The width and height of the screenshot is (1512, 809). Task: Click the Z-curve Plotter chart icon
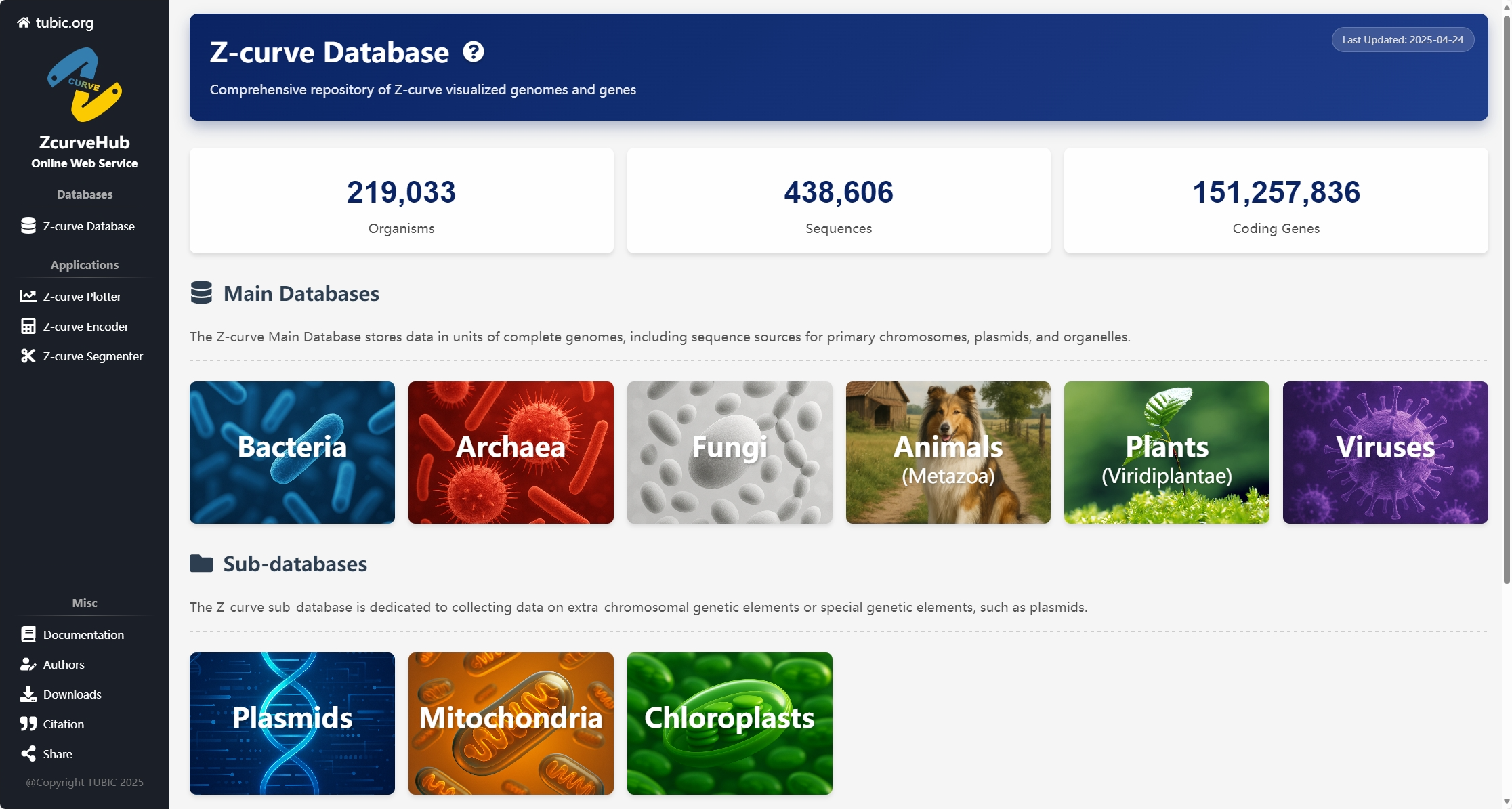pyautogui.click(x=28, y=296)
